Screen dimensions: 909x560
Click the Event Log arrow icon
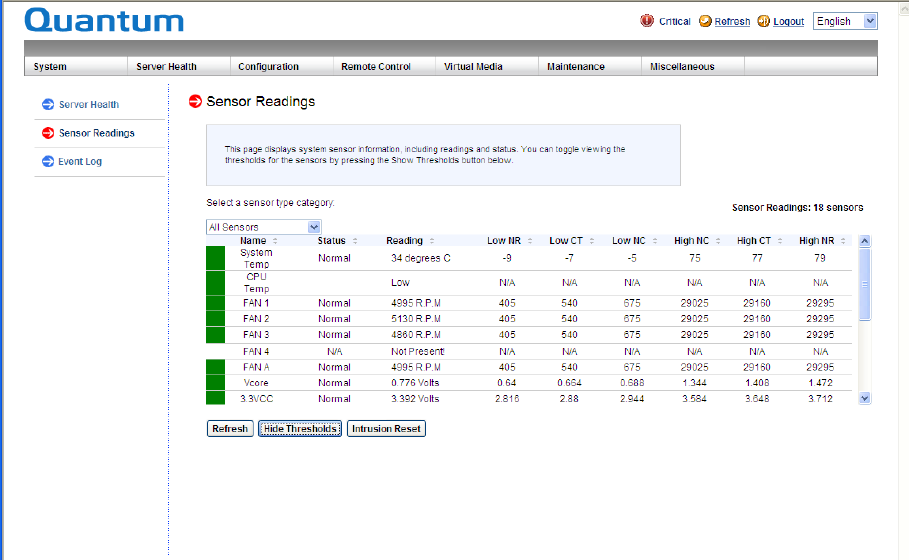(47, 161)
